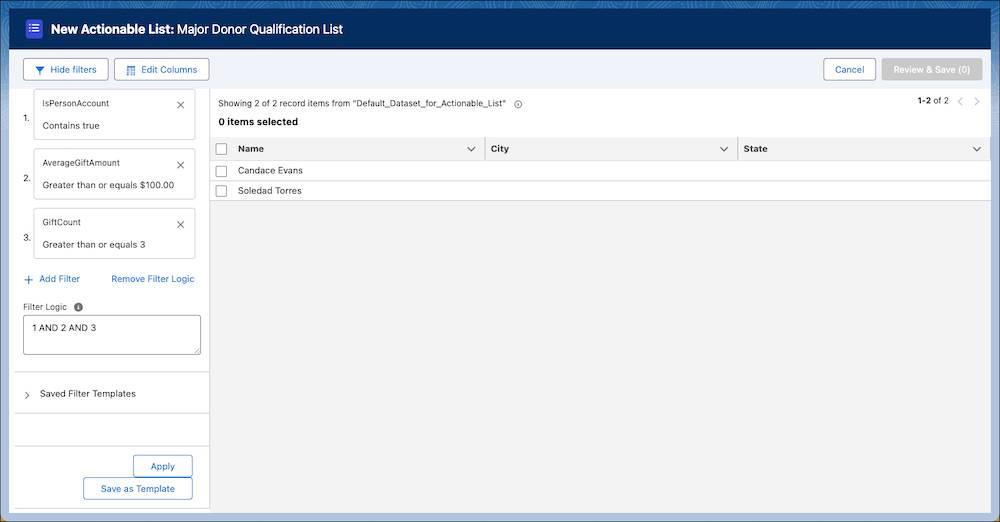Hide filters panel
Viewport: 1000px width, 522px height.
pos(66,70)
